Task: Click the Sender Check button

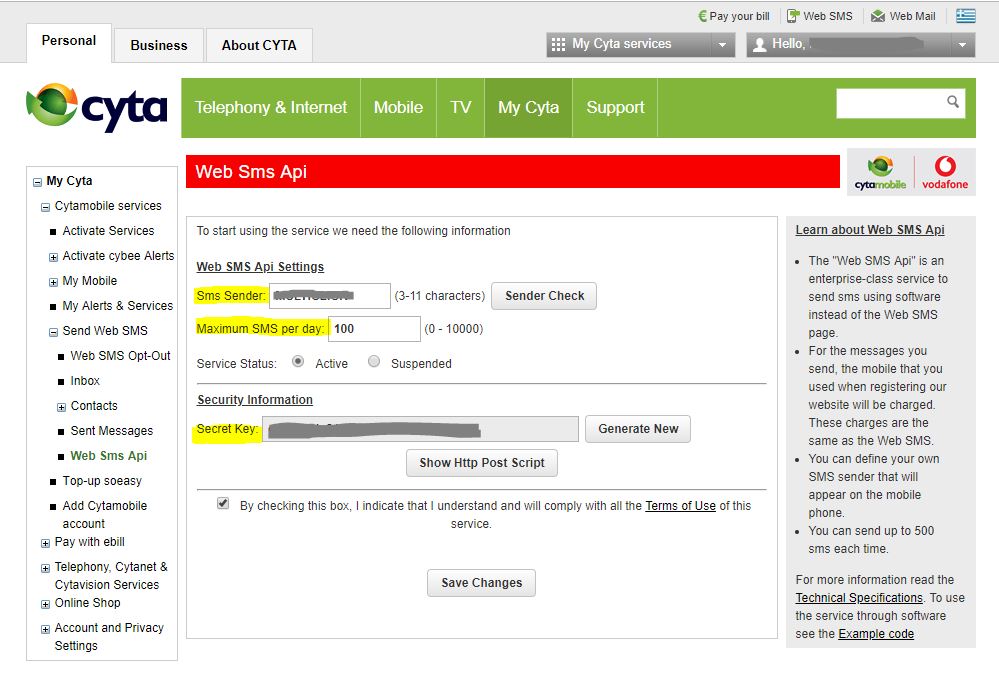Action: click(x=544, y=296)
